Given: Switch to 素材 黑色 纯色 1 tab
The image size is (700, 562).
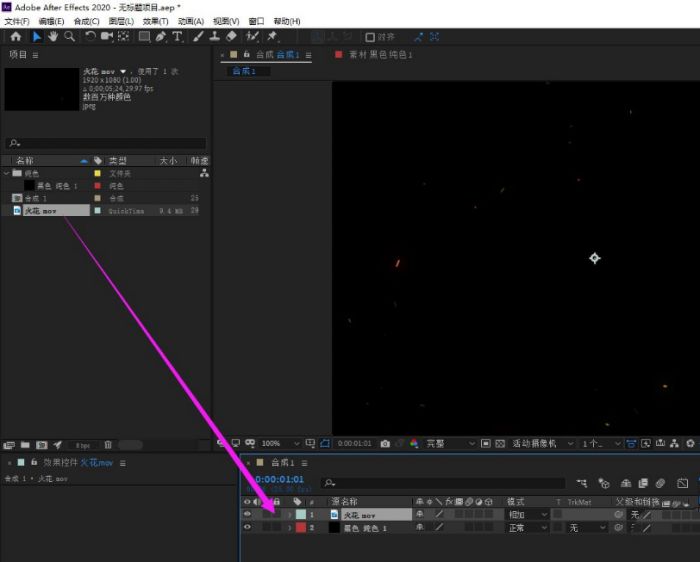Looking at the screenshot, I should pyautogui.click(x=380, y=55).
